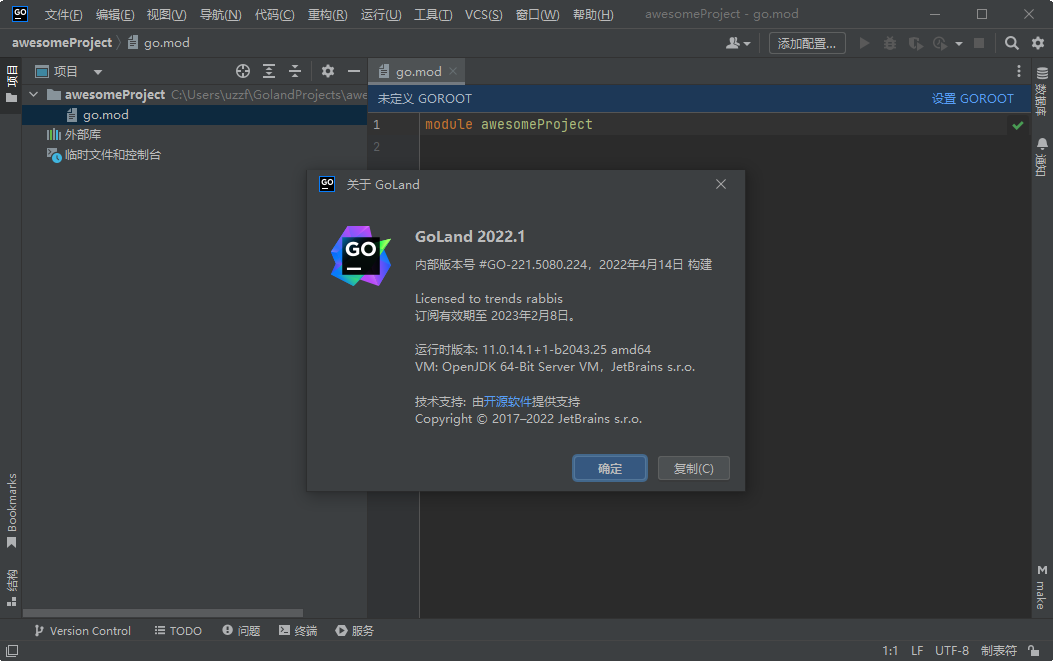The image size is (1053, 661).
Task: Click the Collapse All icon in the project panel
Action: point(295,71)
